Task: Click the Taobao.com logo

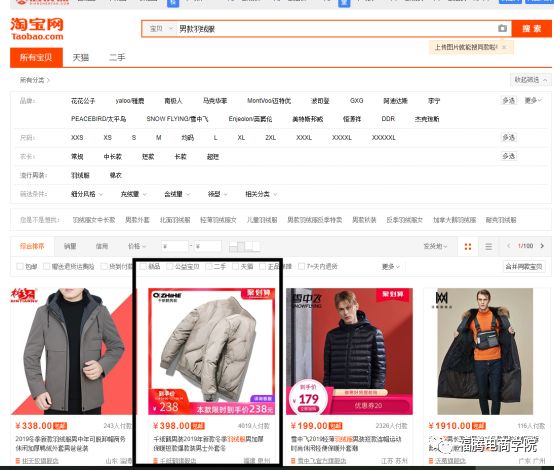Action: (37, 29)
